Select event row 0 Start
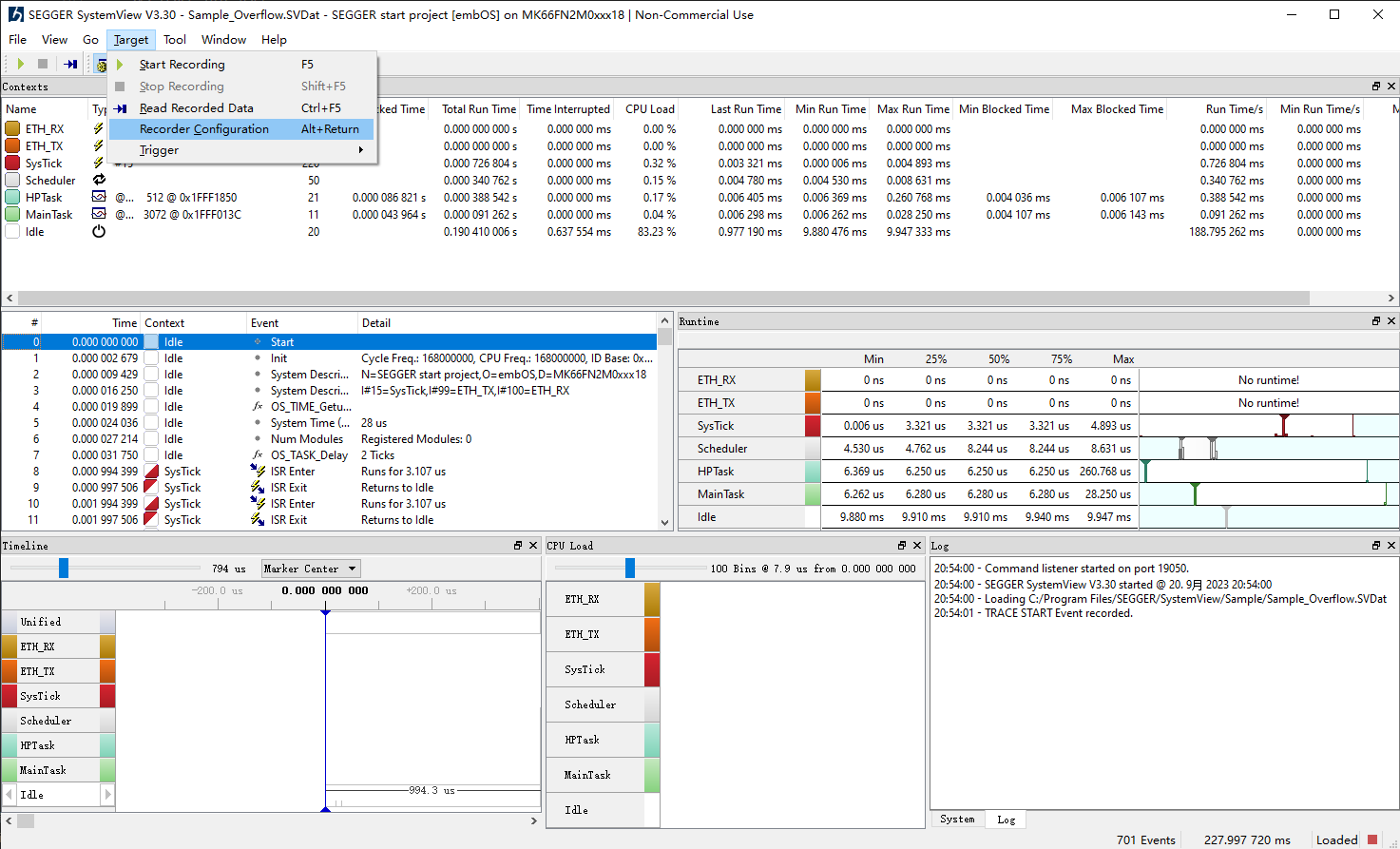 click(x=329, y=341)
